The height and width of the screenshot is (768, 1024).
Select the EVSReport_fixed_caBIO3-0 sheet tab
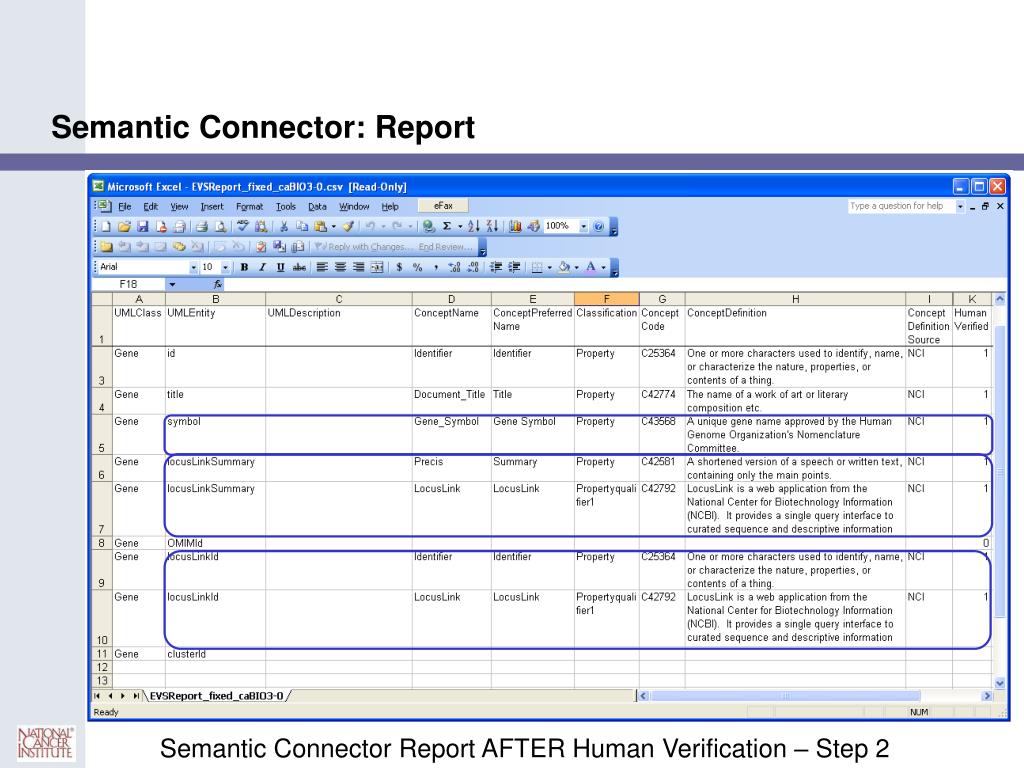[217, 696]
